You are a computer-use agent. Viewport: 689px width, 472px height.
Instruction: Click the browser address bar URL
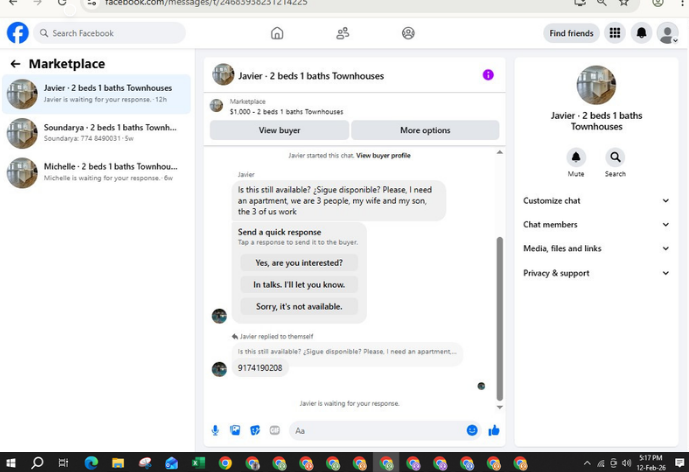206,3
